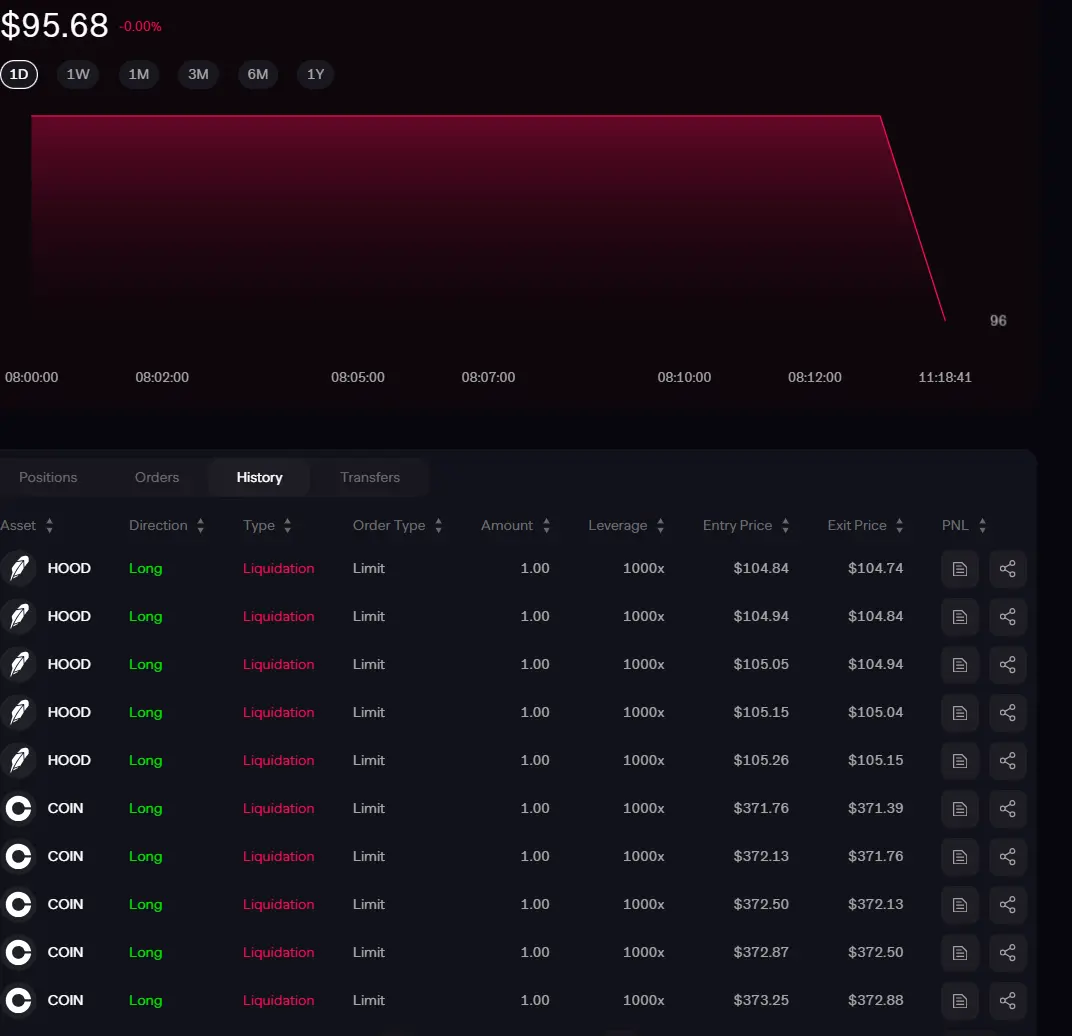Share the COIN $372.87 entry trade
This screenshot has width=1072, height=1036.
coord(1007,953)
